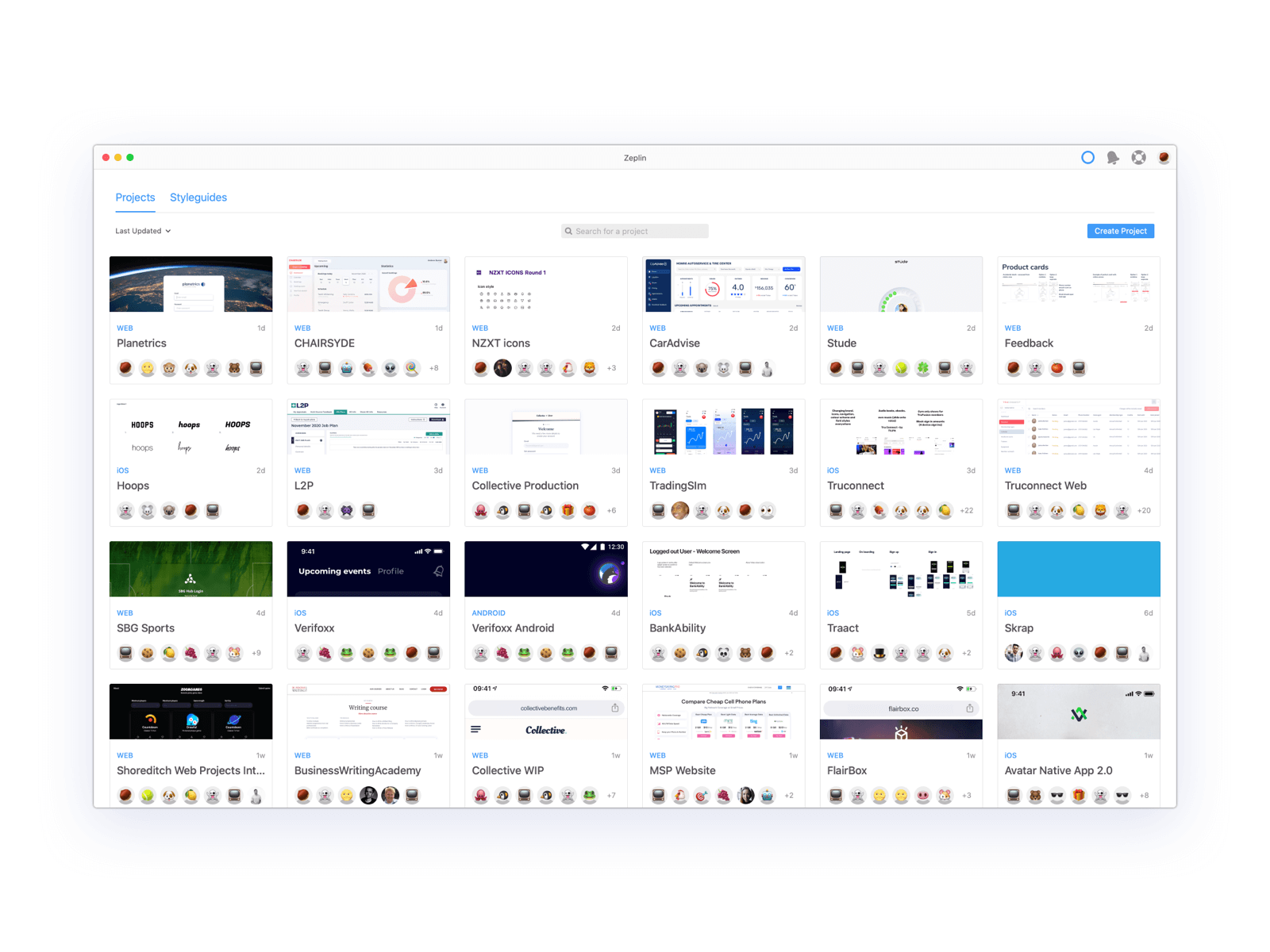
Task: Open the CarAdvise dashboard thumbnail
Action: coord(724,284)
